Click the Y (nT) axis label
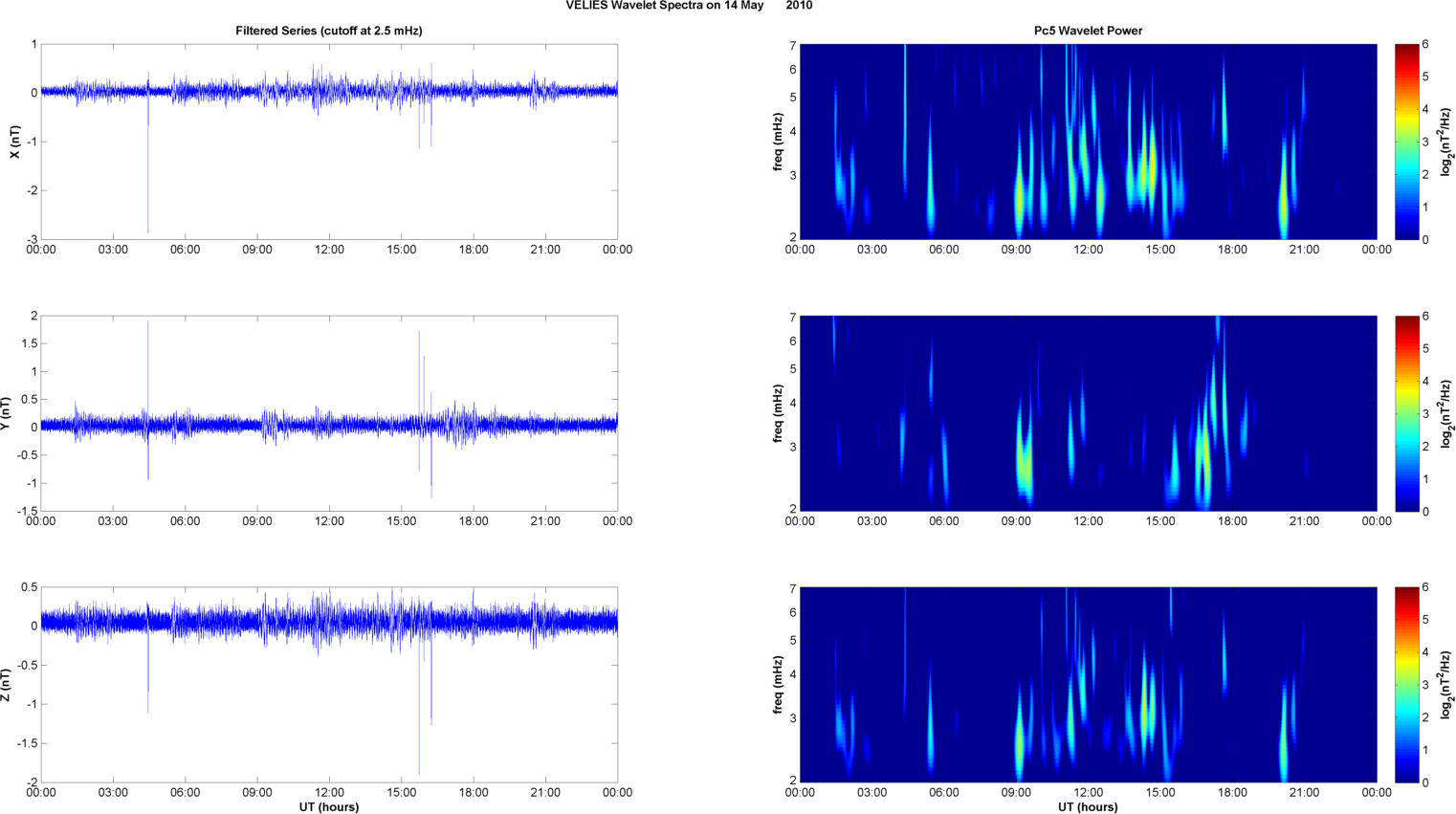The image size is (1456, 814). [6, 413]
